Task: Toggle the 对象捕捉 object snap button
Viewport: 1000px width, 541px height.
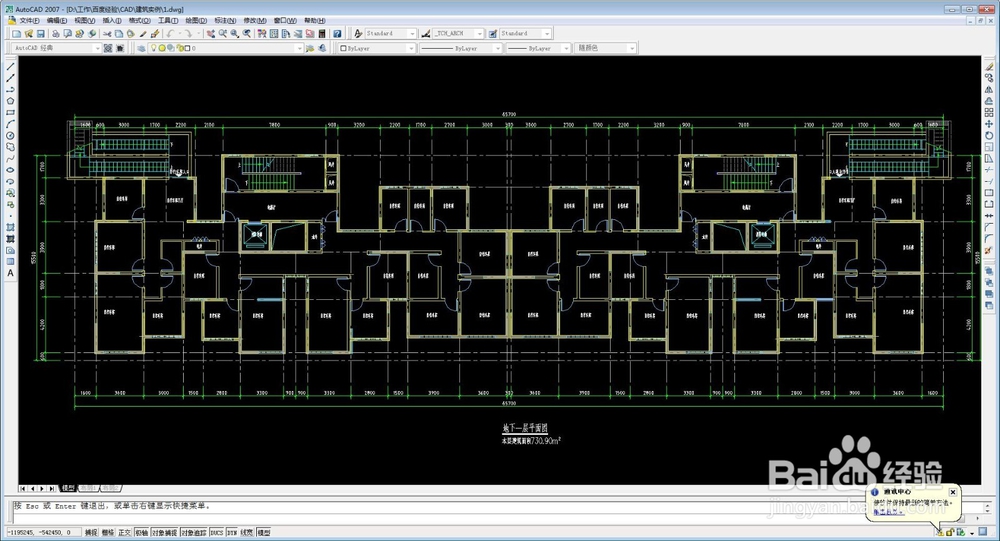Action: (165, 532)
